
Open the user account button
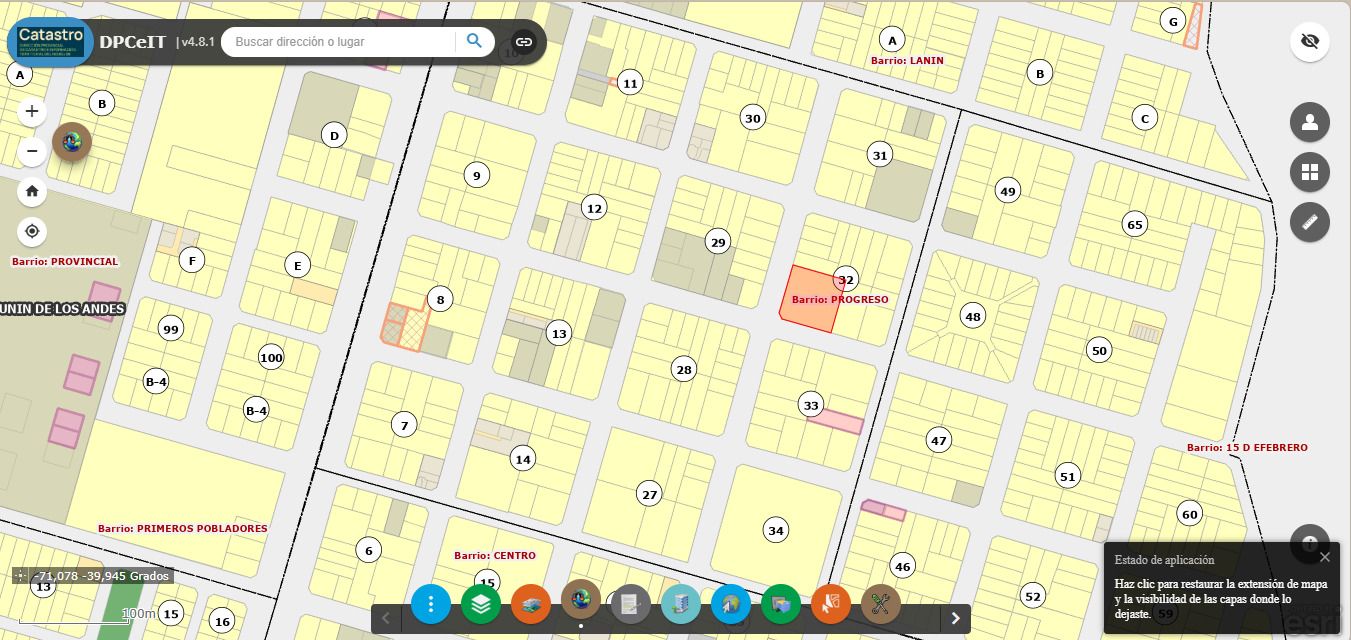[1309, 123]
